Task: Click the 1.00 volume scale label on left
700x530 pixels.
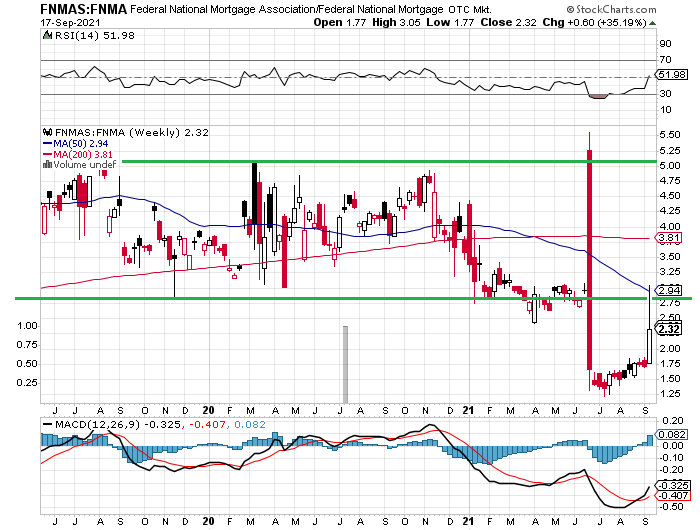Action: click(x=27, y=326)
